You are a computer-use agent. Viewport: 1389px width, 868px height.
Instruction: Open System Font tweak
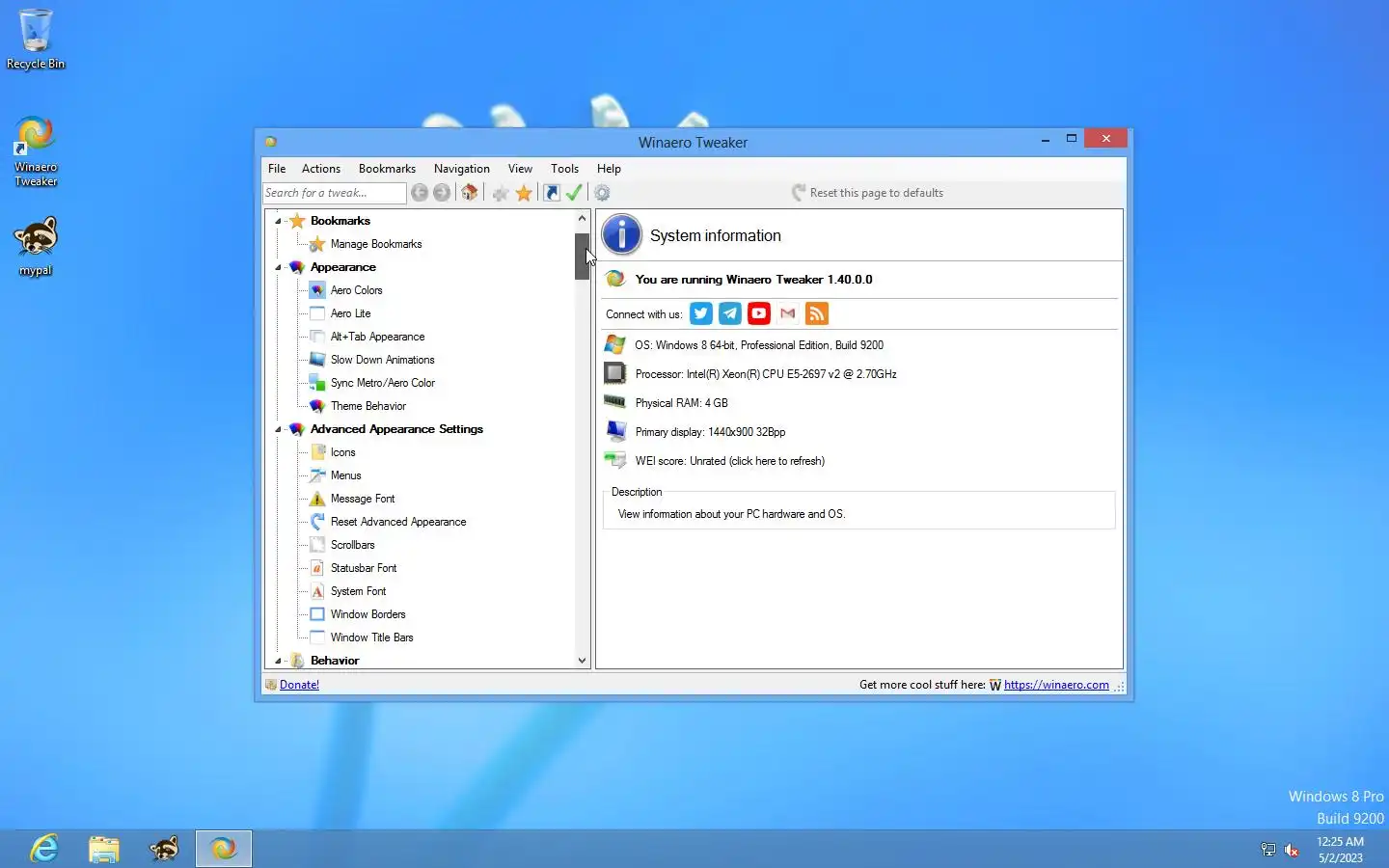click(x=358, y=591)
